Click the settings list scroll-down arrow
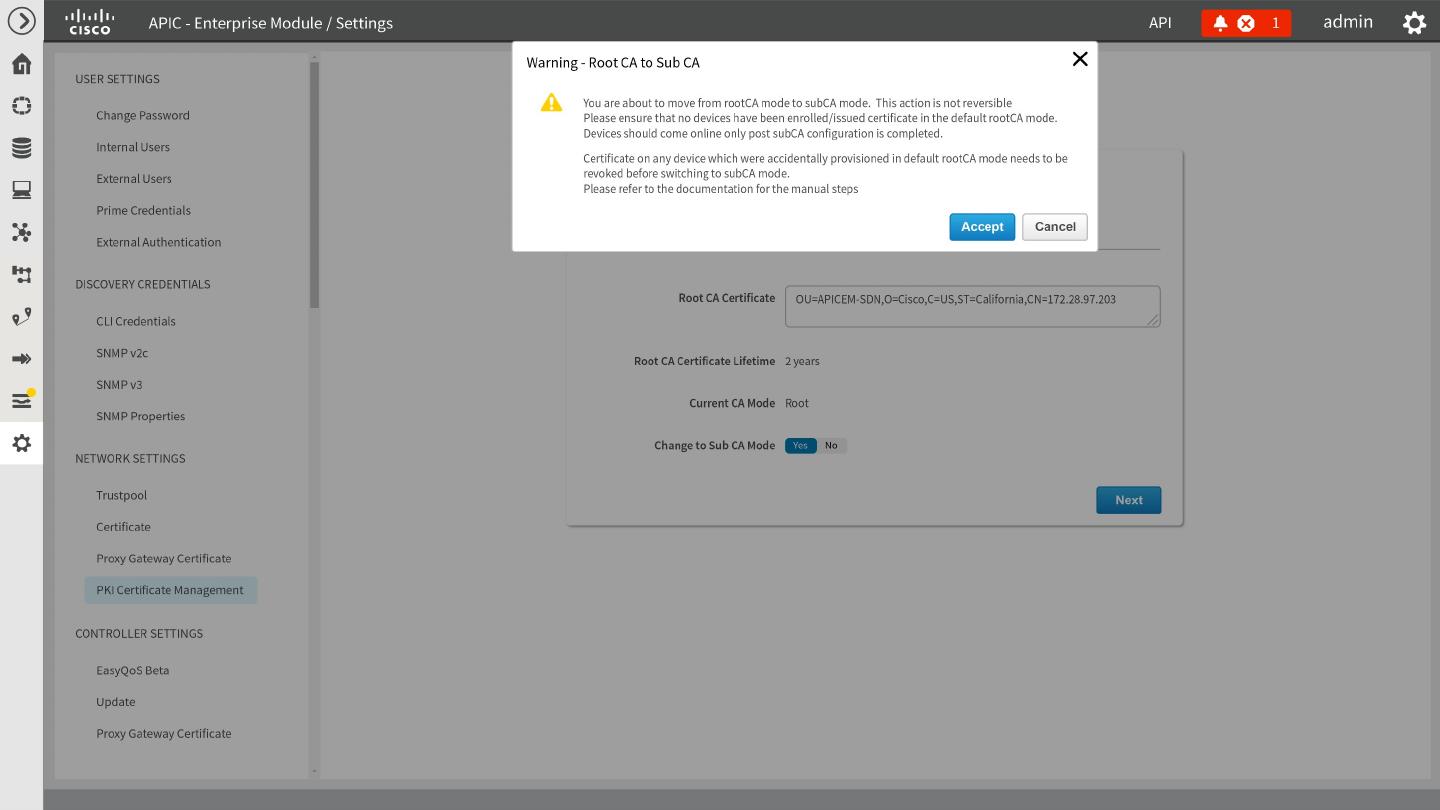This screenshot has width=1440, height=810. [314, 771]
